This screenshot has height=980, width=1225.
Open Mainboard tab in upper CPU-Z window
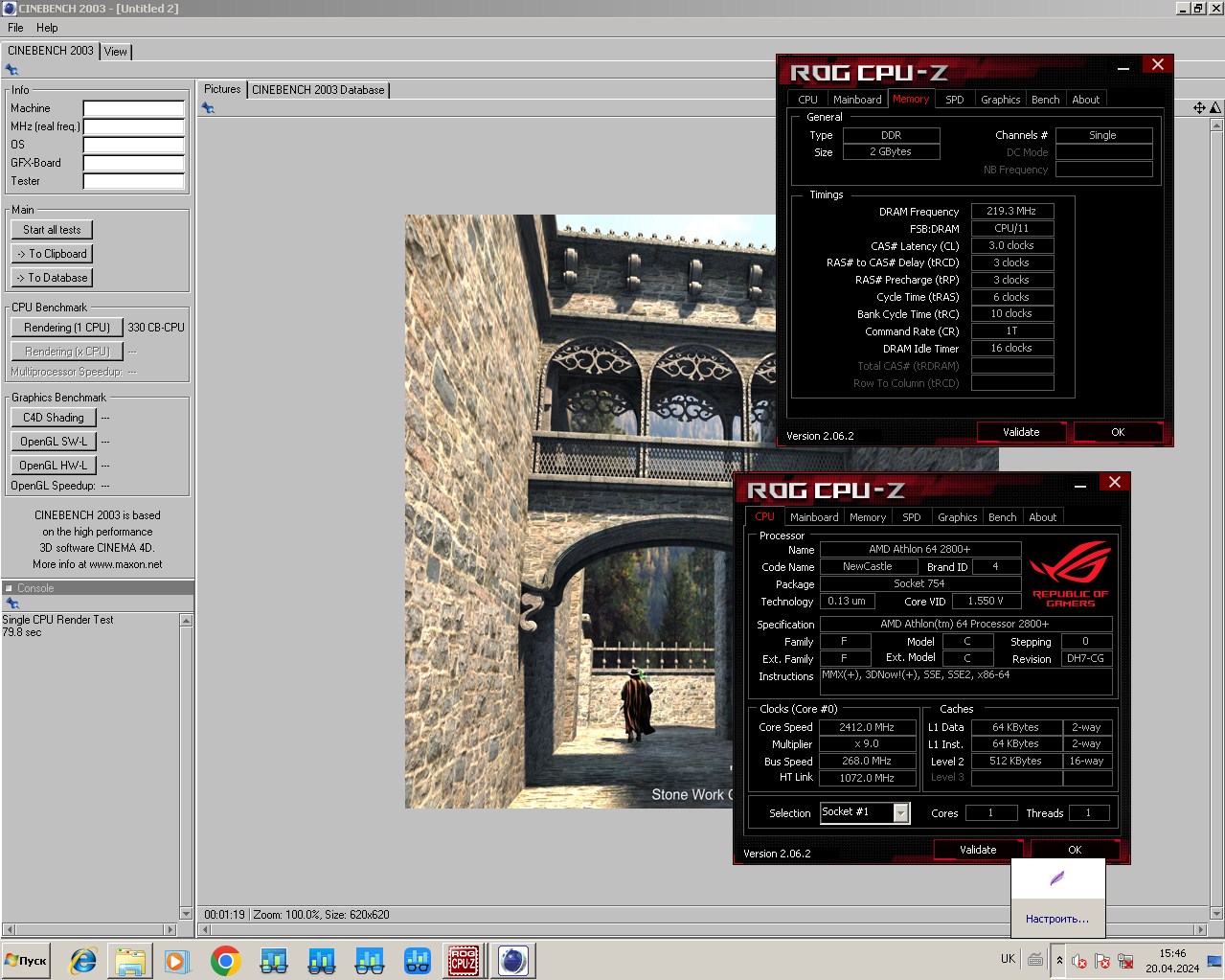(857, 100)
